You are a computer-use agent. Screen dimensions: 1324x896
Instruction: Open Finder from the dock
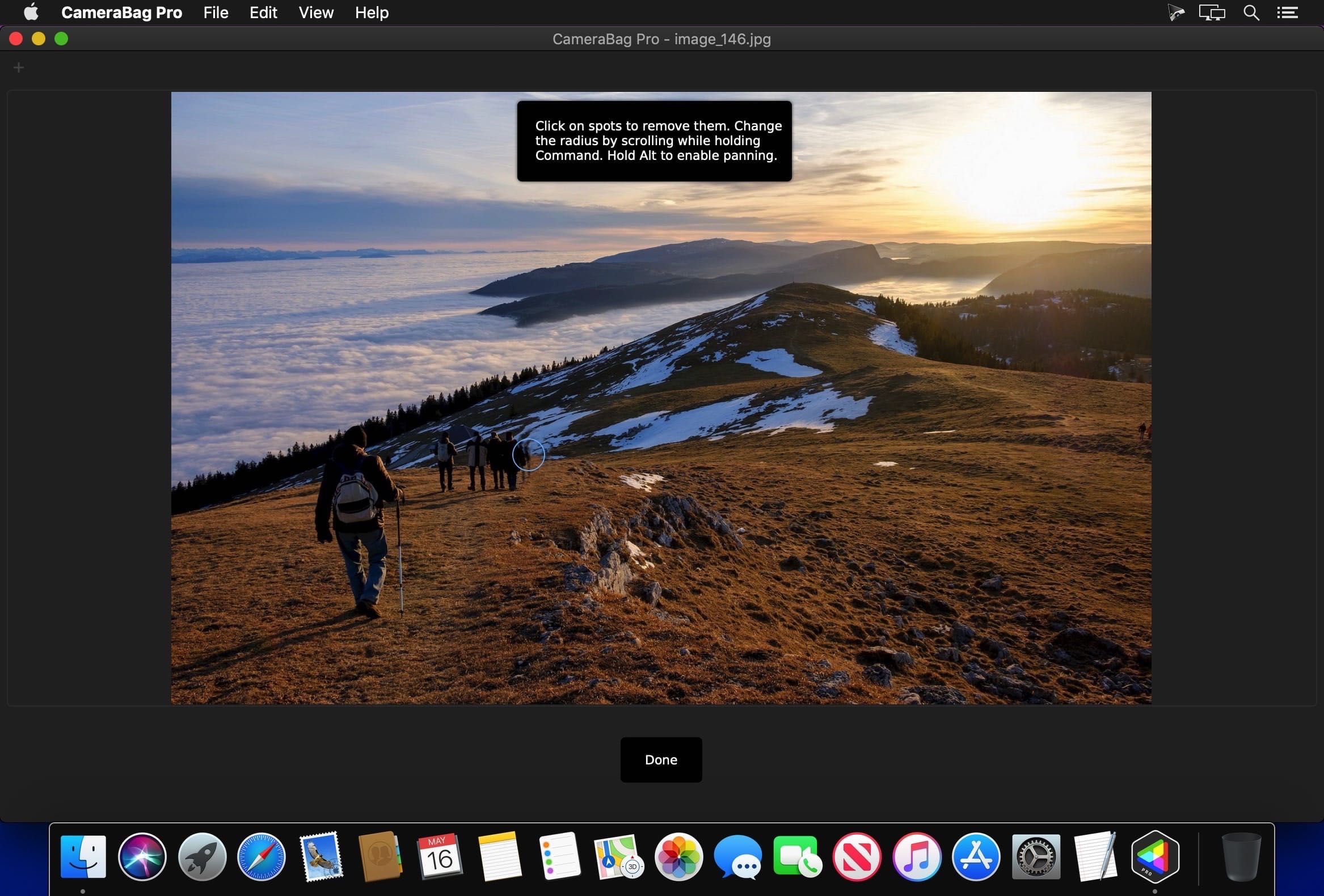[x=83, y=857]
